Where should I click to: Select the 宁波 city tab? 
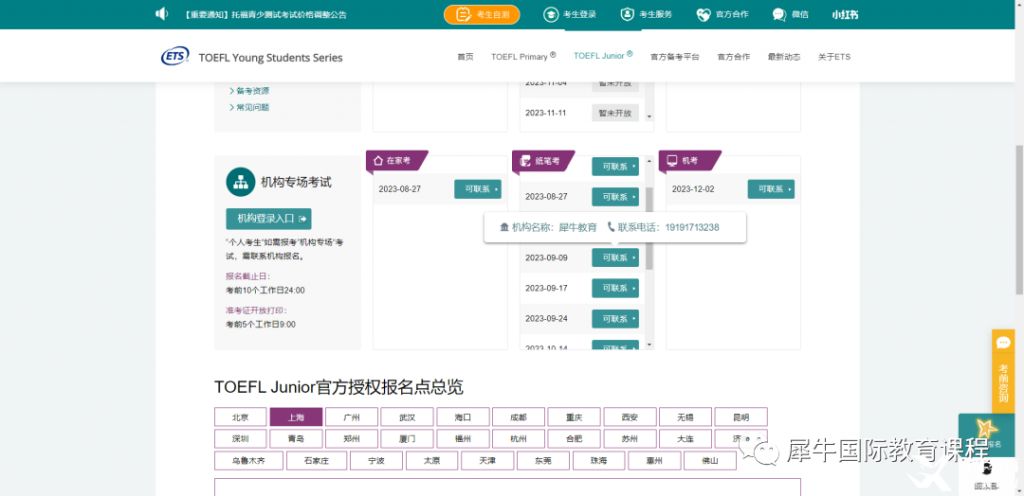point(376,460)
